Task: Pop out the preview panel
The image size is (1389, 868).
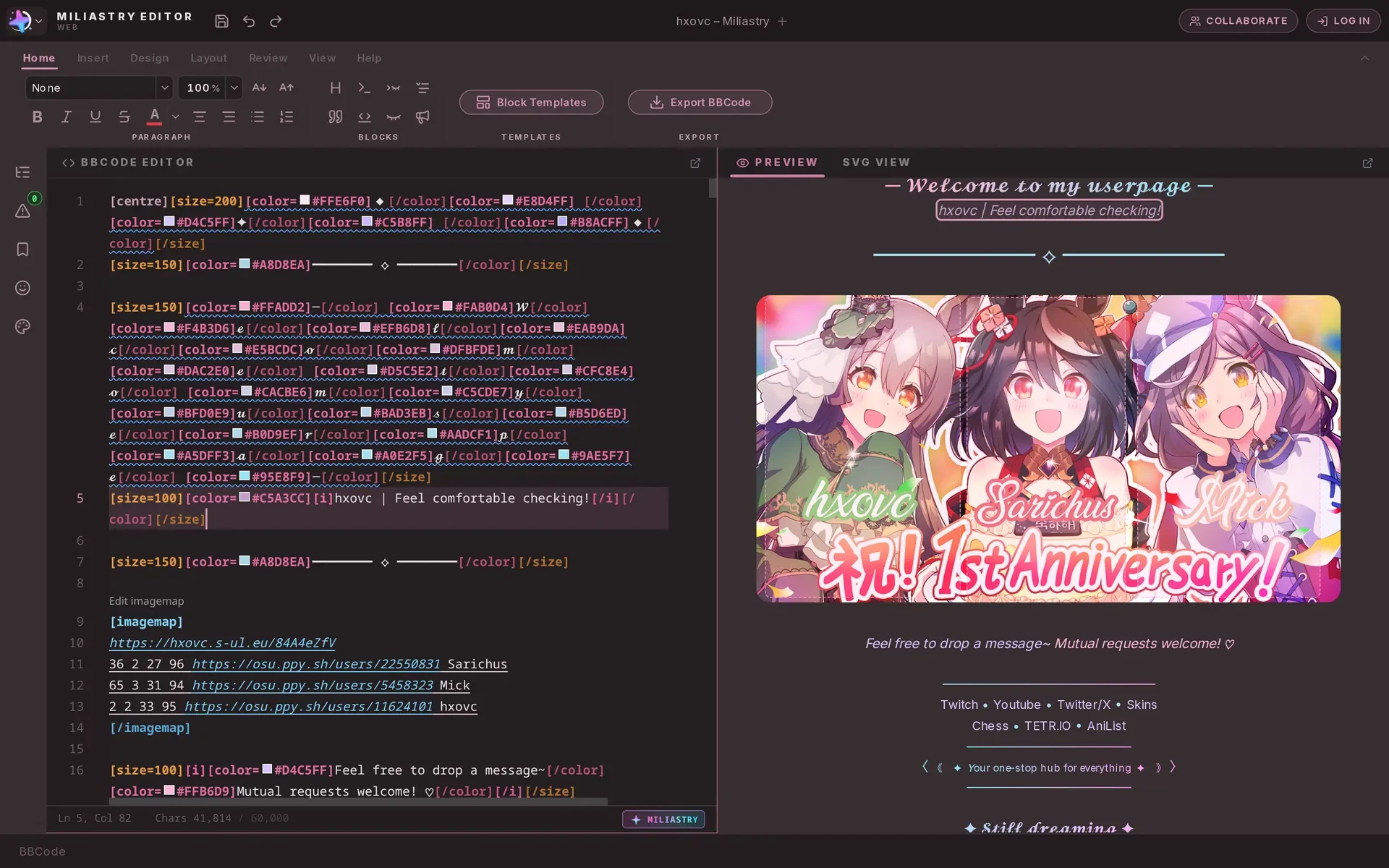Action: tap(1367, 163)
